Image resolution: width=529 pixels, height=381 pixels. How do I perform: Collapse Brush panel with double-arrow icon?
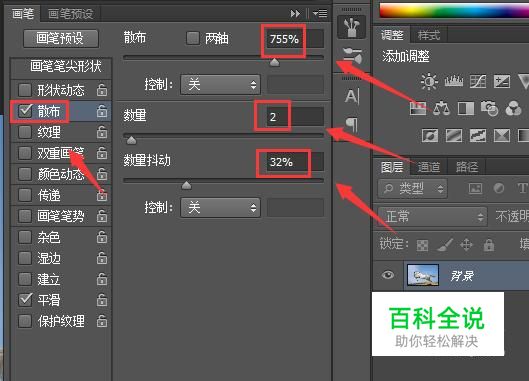click(x=295, y=14)
